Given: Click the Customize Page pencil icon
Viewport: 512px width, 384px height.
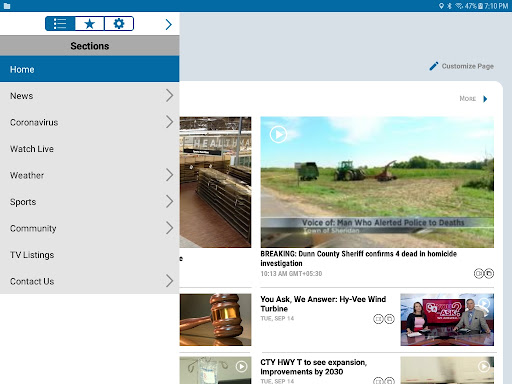Looking at the screenshot, I should click(433, 66).
